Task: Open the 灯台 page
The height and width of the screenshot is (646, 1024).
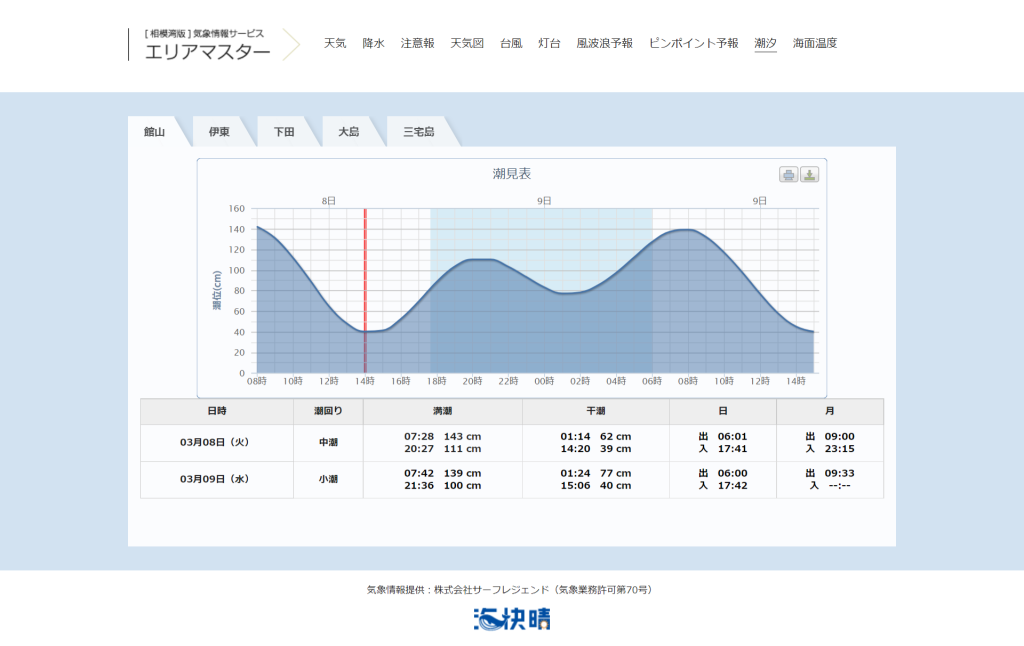Action: 549,44
